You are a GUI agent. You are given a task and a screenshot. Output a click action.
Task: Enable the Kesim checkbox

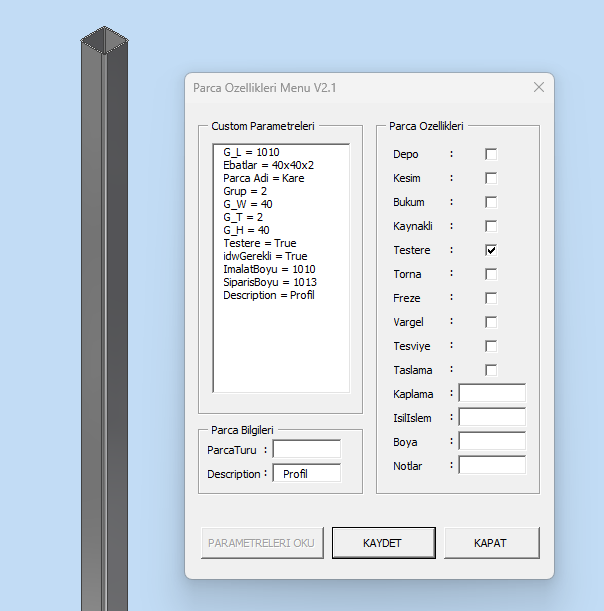tap(491, 178)
